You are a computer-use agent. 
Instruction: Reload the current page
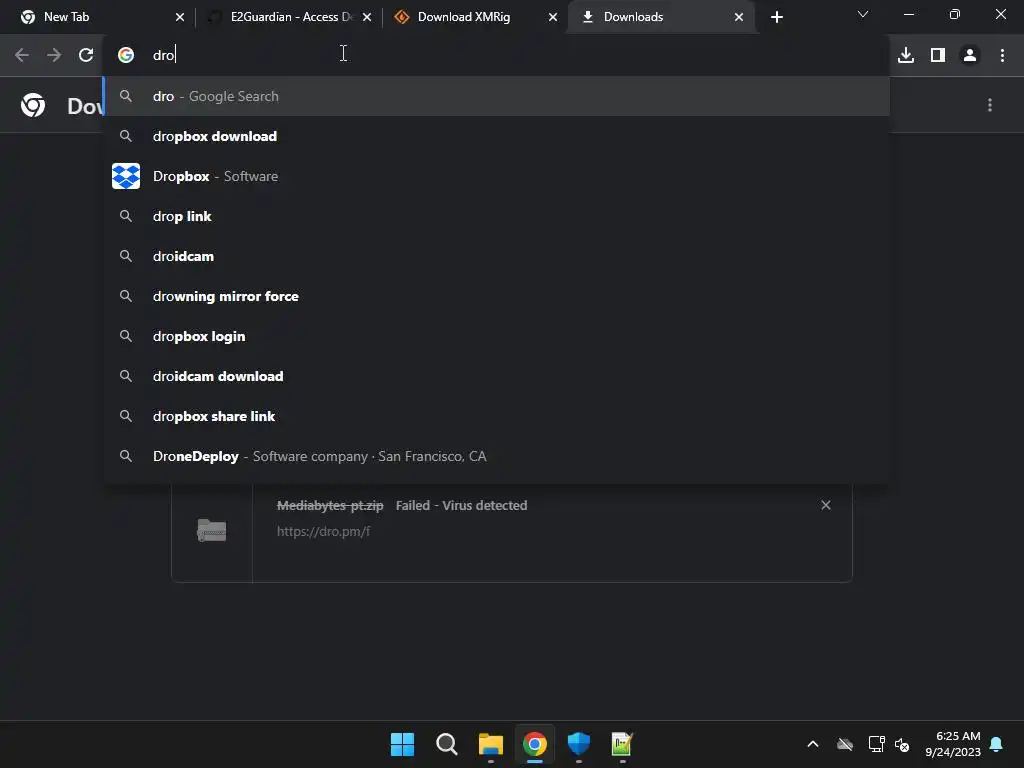tap(86, 55)
